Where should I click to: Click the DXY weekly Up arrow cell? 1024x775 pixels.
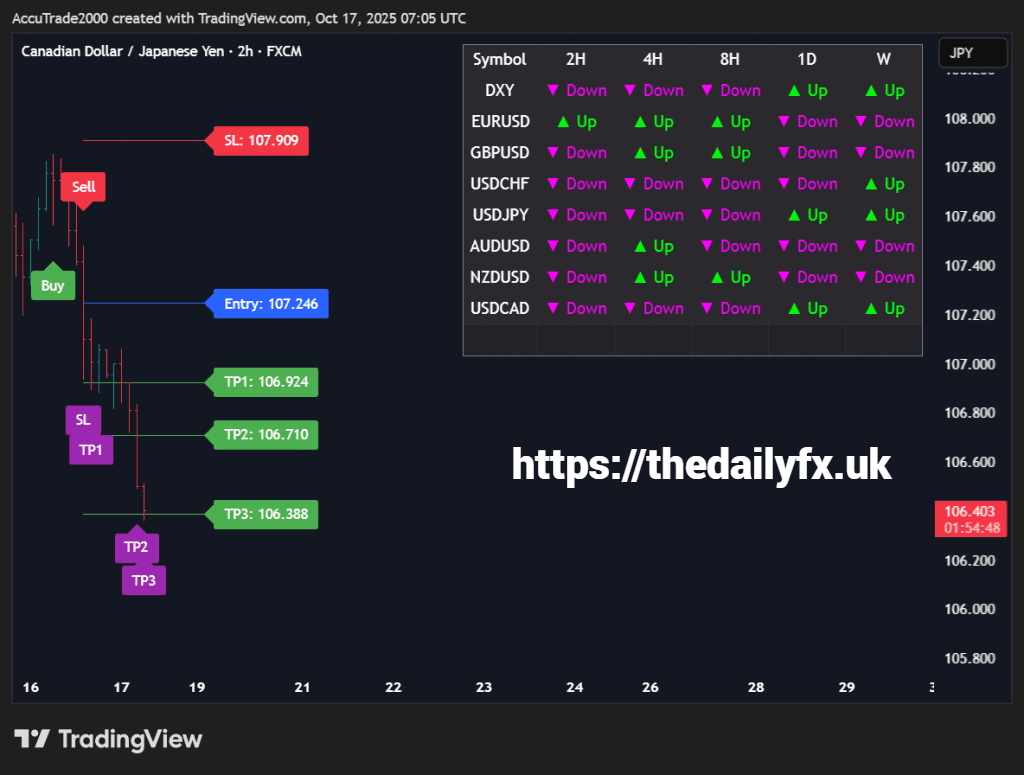pyautogui.click(x=883, y=90)
